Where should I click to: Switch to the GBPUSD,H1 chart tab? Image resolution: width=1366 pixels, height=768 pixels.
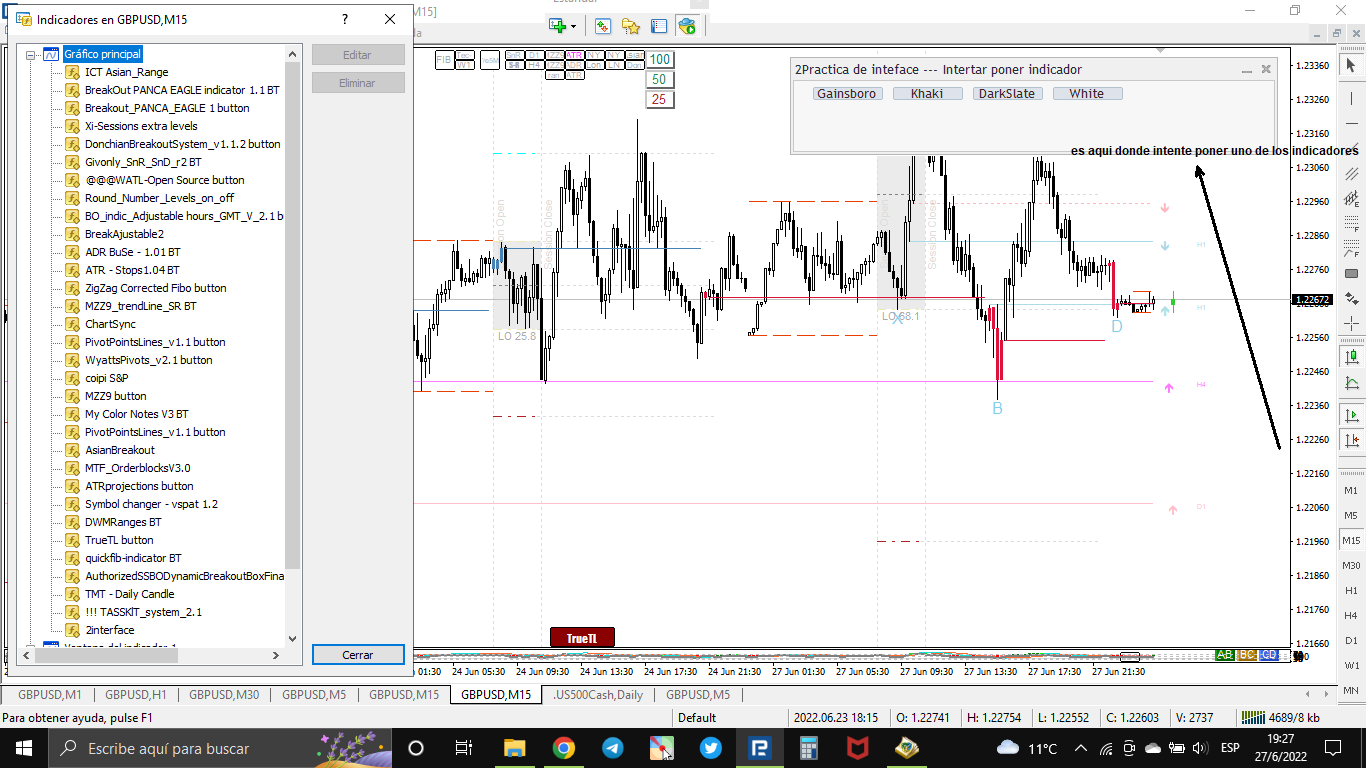coord(136,695)
